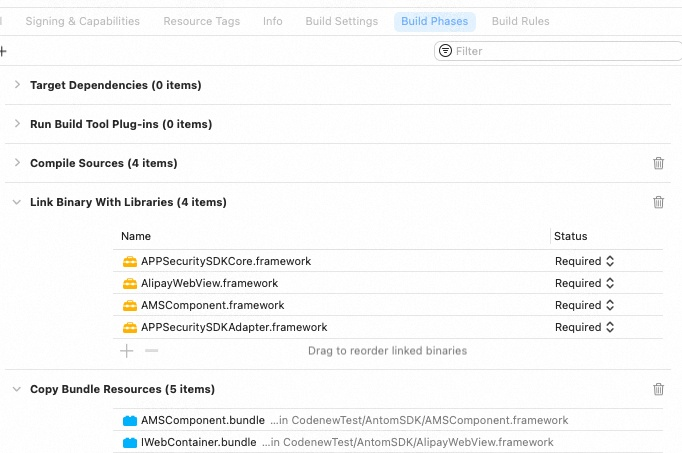The width and height of the screenshot is (682, 453).
Task: Expand Run Build Tool Plug-ins section
Action: pyautogui.click(x=17, y=124)
